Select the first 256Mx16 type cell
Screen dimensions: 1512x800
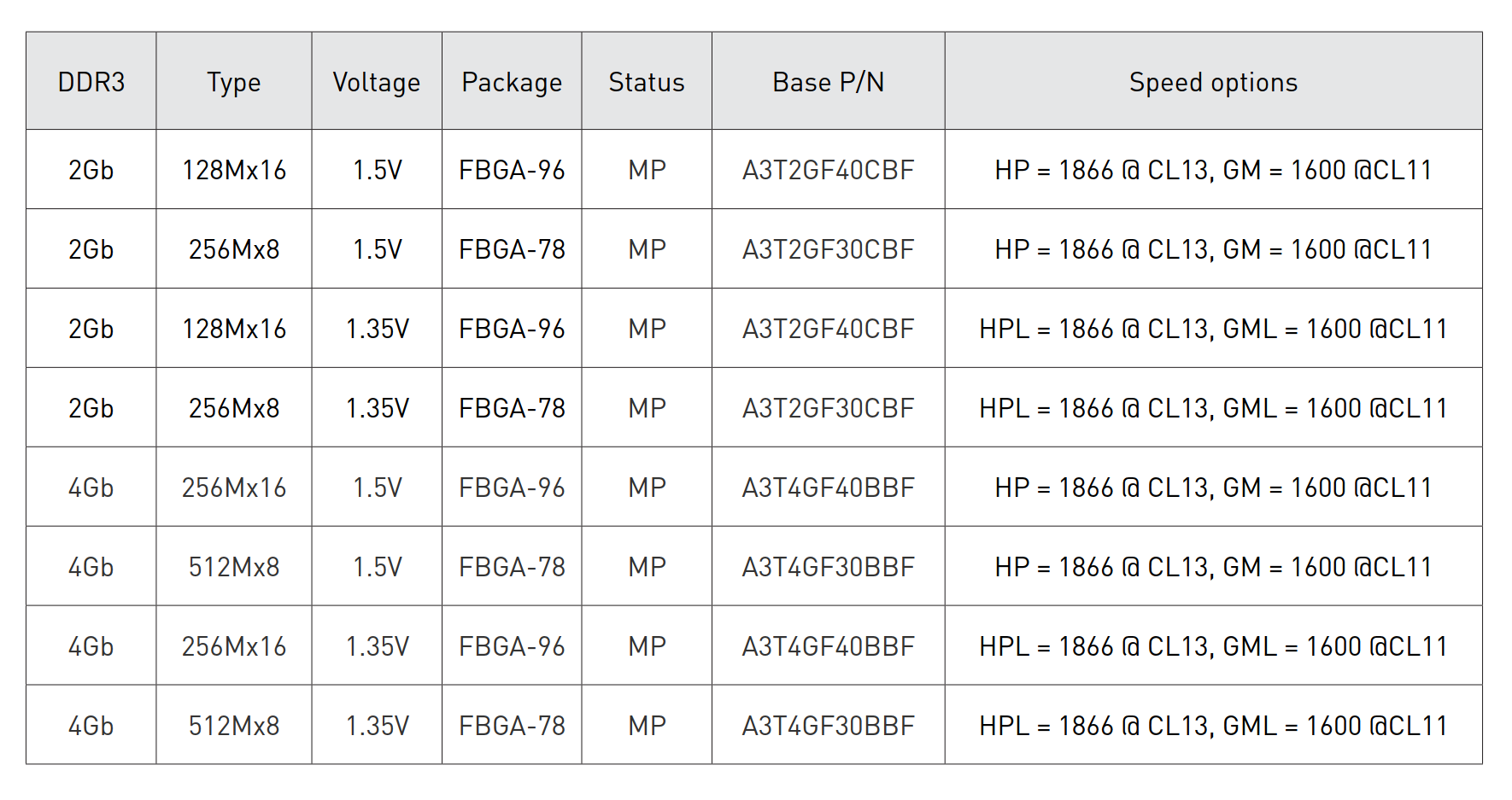coord(234,488)
